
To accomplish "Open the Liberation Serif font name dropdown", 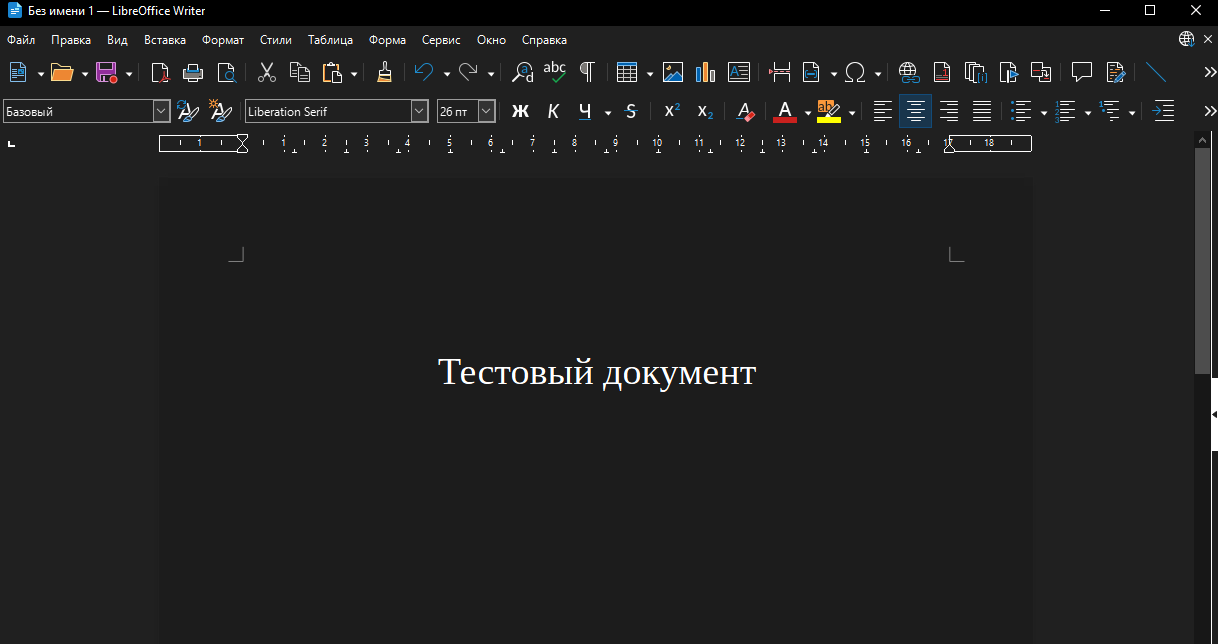I will [x=419, y=111].
